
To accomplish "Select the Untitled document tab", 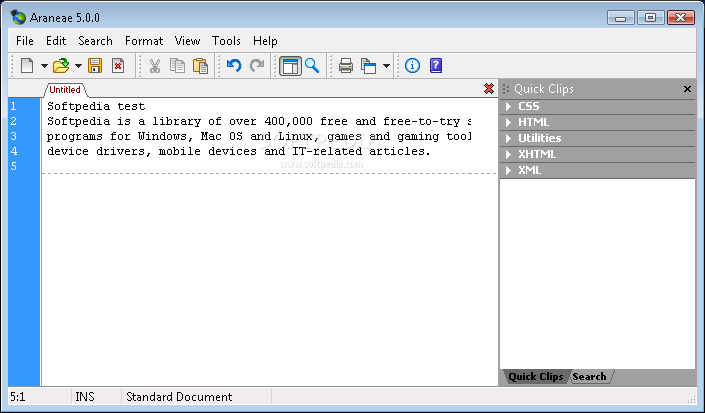I will [65, 90].
